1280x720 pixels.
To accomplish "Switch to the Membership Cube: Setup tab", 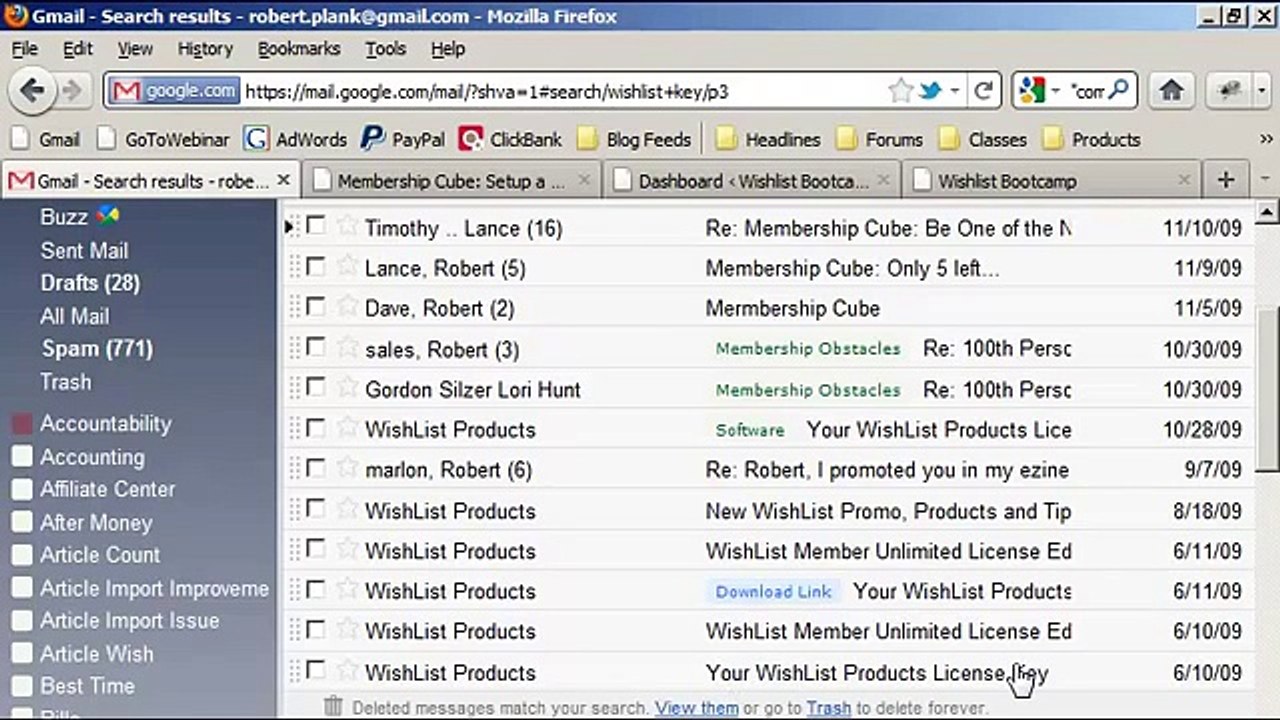I will point(451,181).
